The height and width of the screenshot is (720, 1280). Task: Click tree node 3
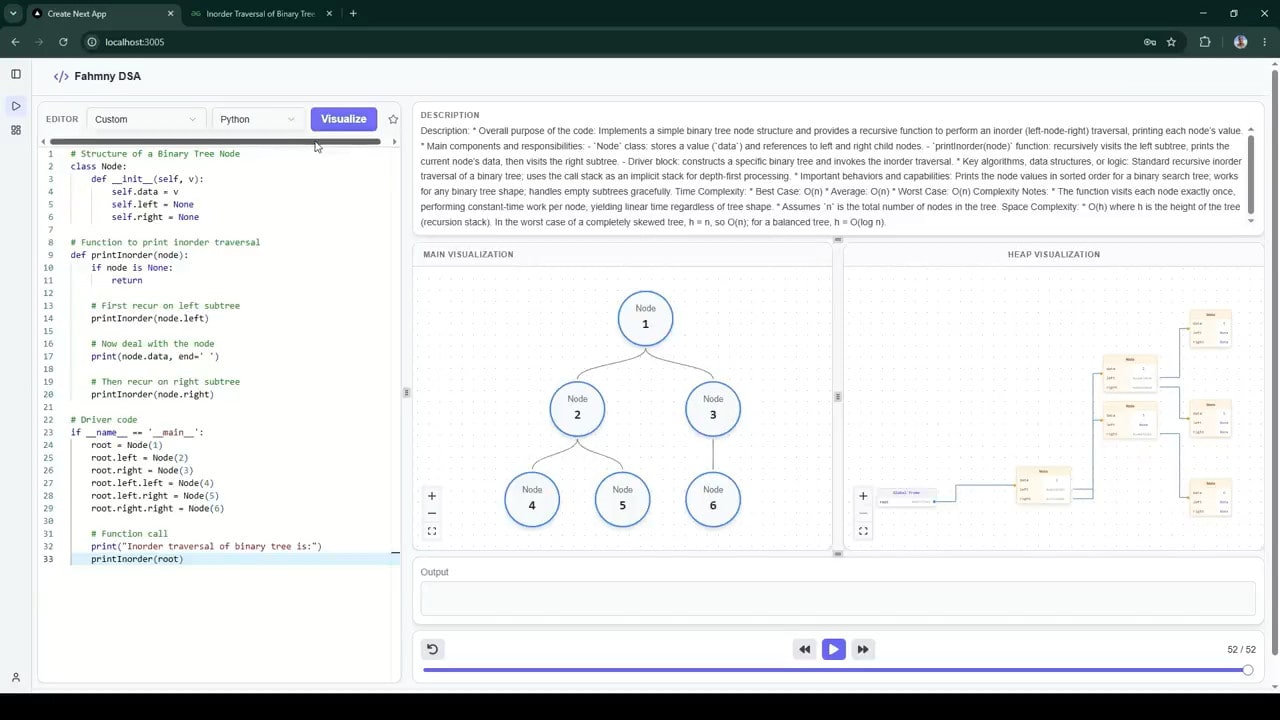[x=713, y=409]
